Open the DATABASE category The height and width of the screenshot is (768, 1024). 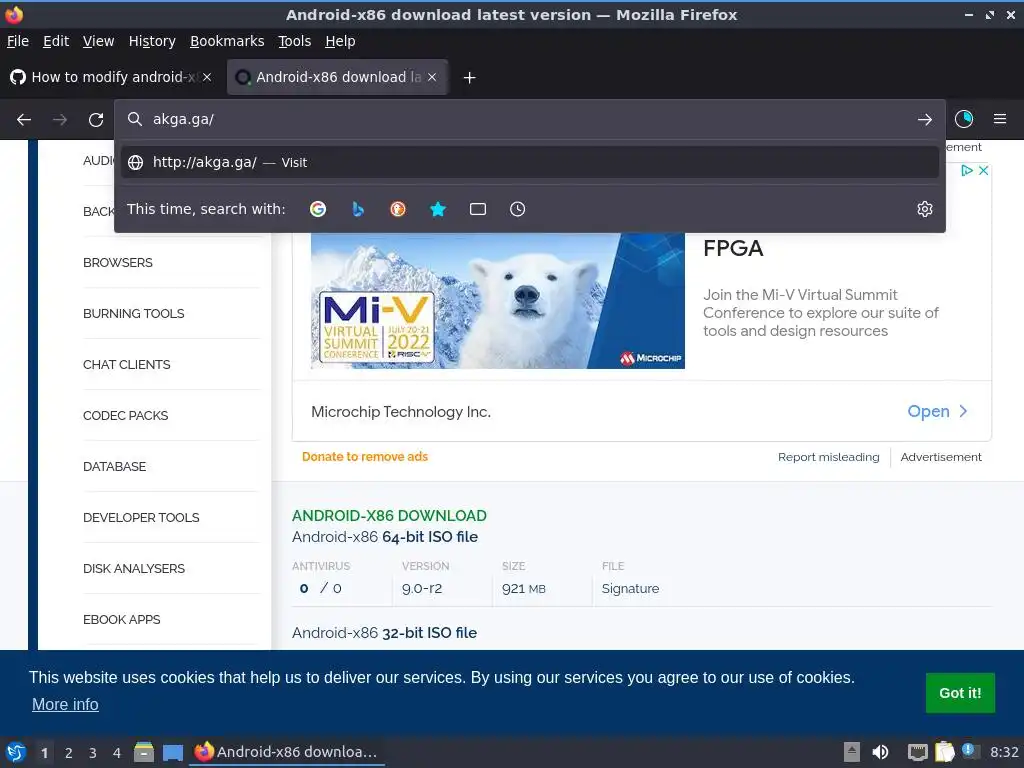coord(114,466)
